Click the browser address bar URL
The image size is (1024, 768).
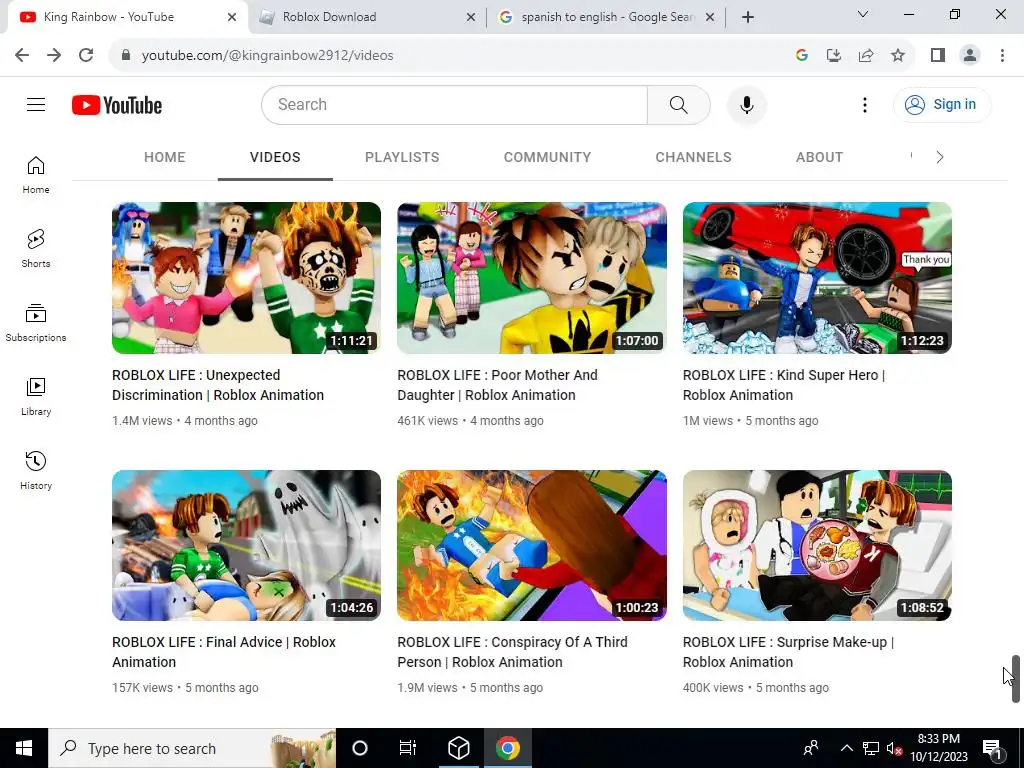coord(267,55)
